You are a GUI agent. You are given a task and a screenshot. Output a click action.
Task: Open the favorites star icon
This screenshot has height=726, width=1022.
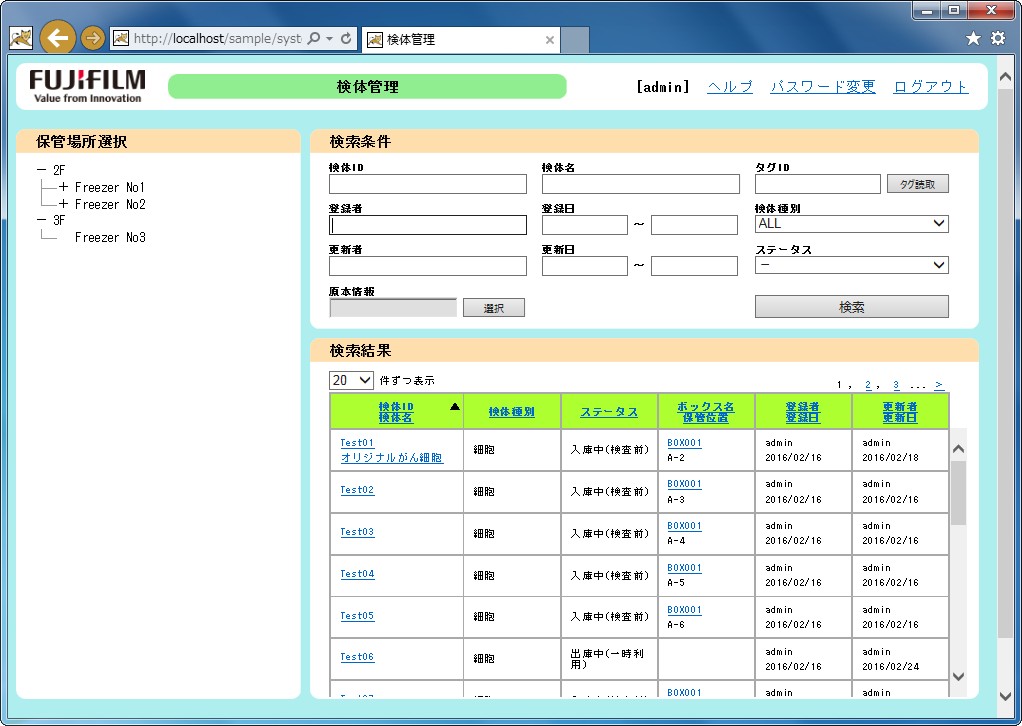973,38
